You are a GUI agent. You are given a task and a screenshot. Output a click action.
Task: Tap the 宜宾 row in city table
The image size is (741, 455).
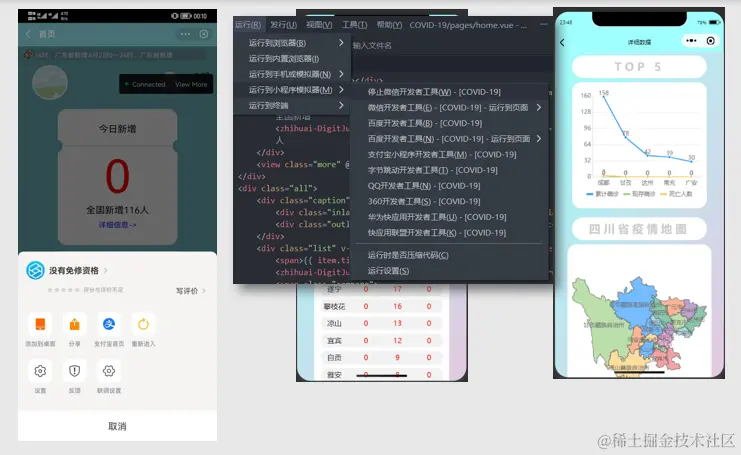point(381,340)
